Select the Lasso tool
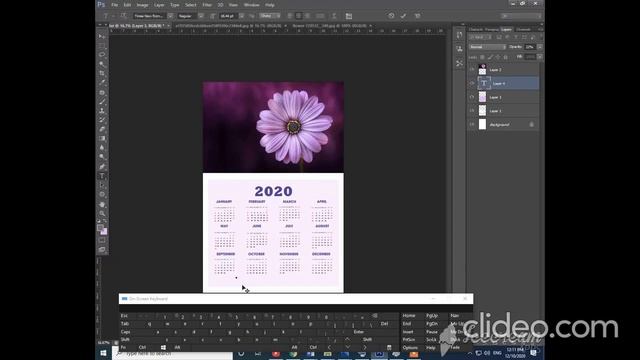640x360 pixels. click(x=102, y=55)
